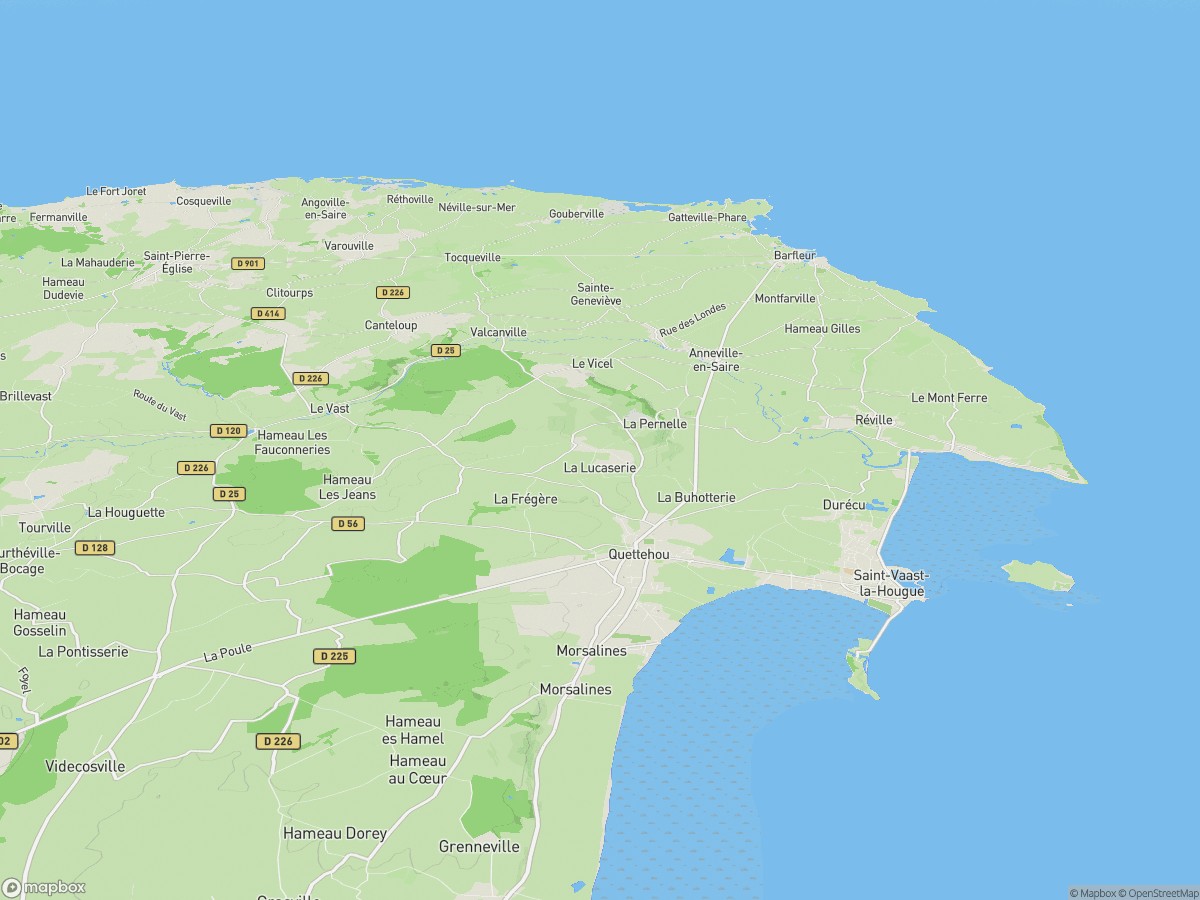
Task: Click the Videcosville place label
Action: point(85,766)
